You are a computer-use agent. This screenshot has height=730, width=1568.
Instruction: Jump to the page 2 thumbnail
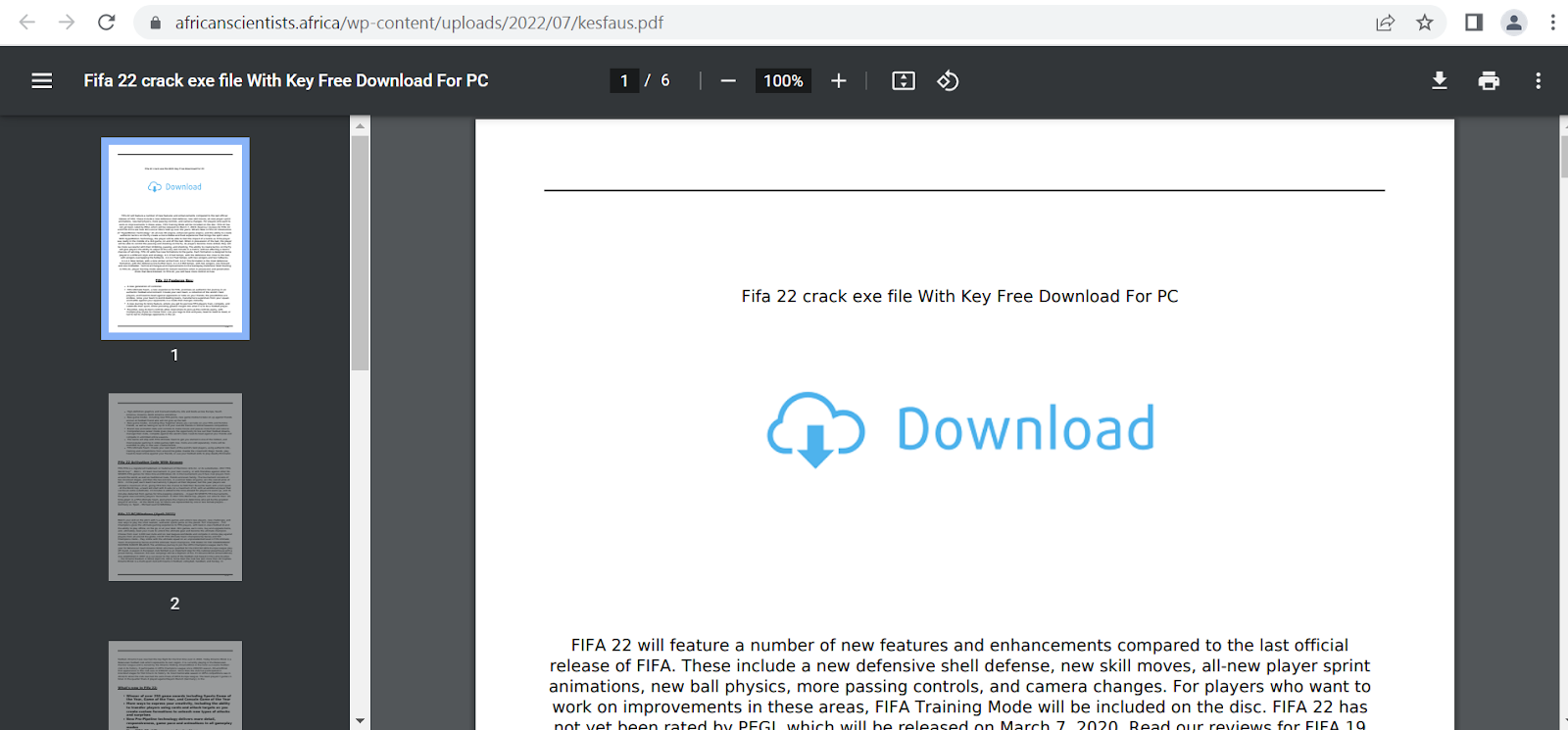tap(175, 487)
